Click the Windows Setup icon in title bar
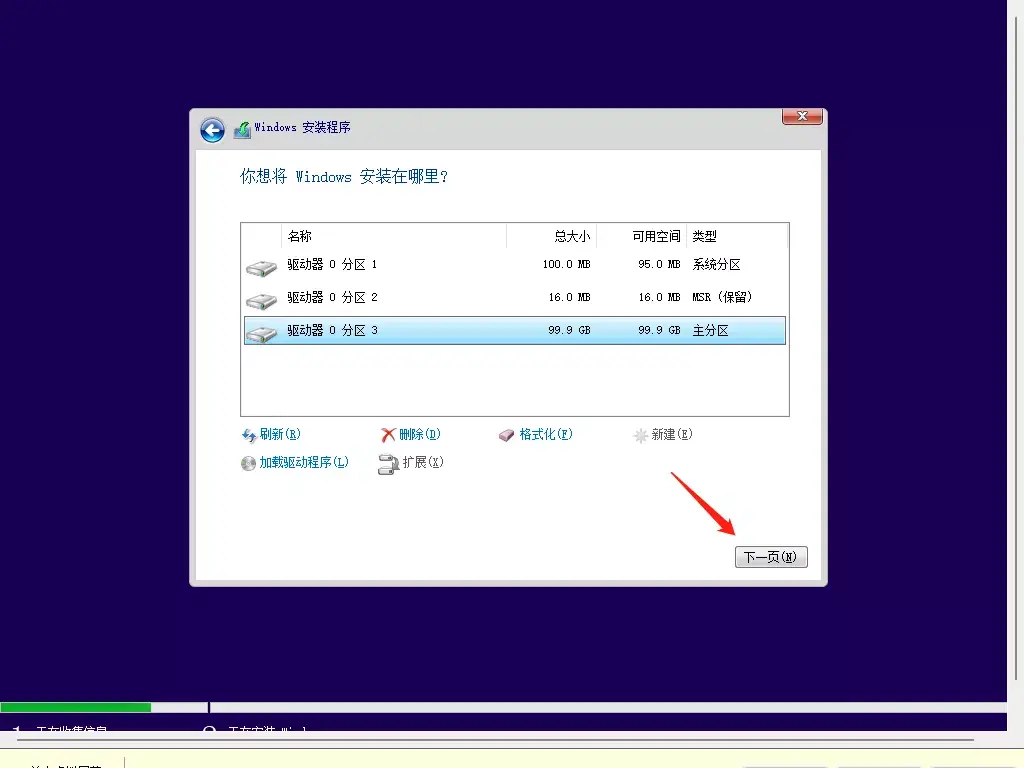Image resolution: width=1024 pixels, height=768 pixels. (242, 129)
